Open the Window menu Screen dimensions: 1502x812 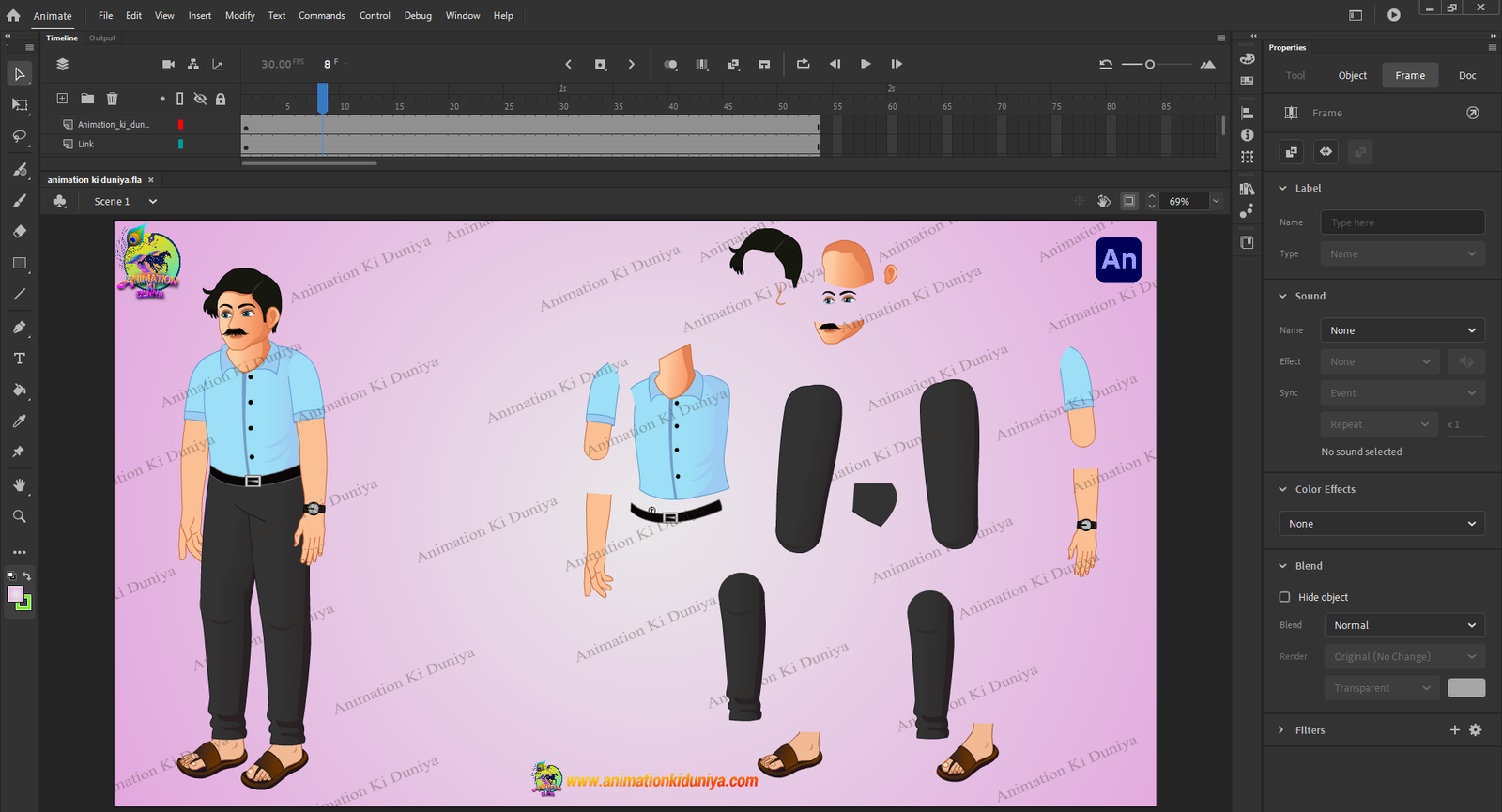click(x=462, y=15)
